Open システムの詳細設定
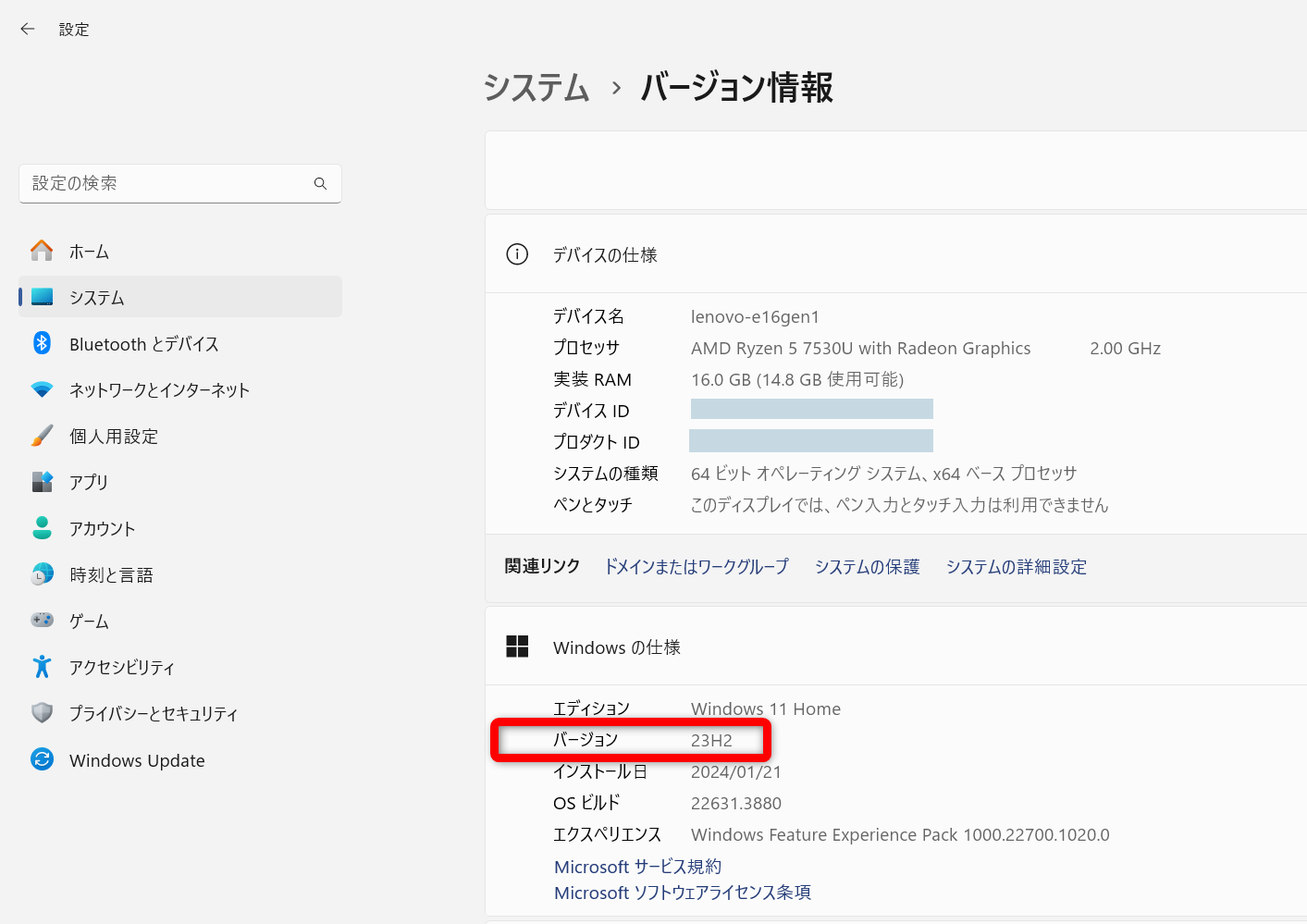1307x924 pixels. click(1017, 566)
